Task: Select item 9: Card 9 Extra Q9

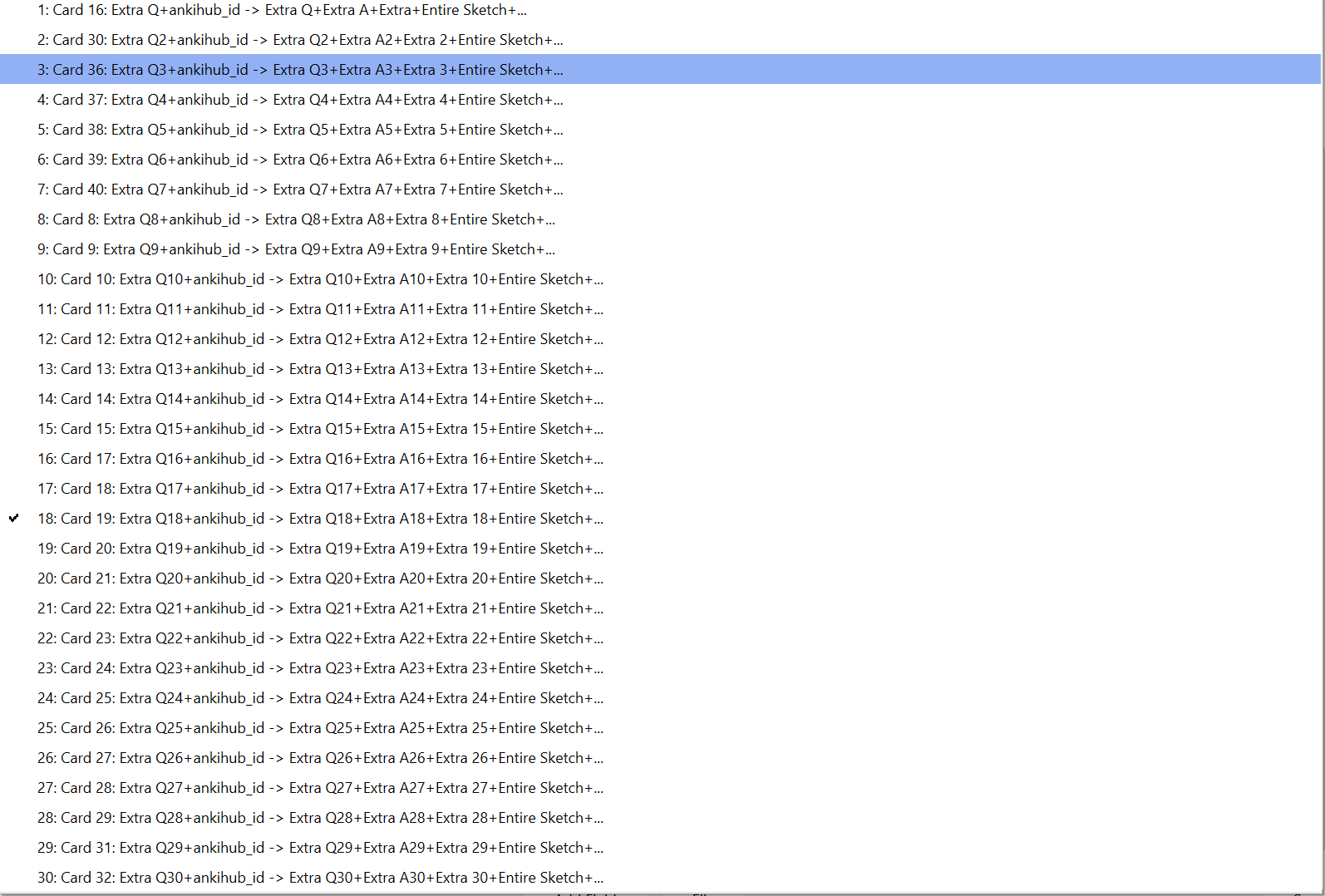Action: click(296, 249)
